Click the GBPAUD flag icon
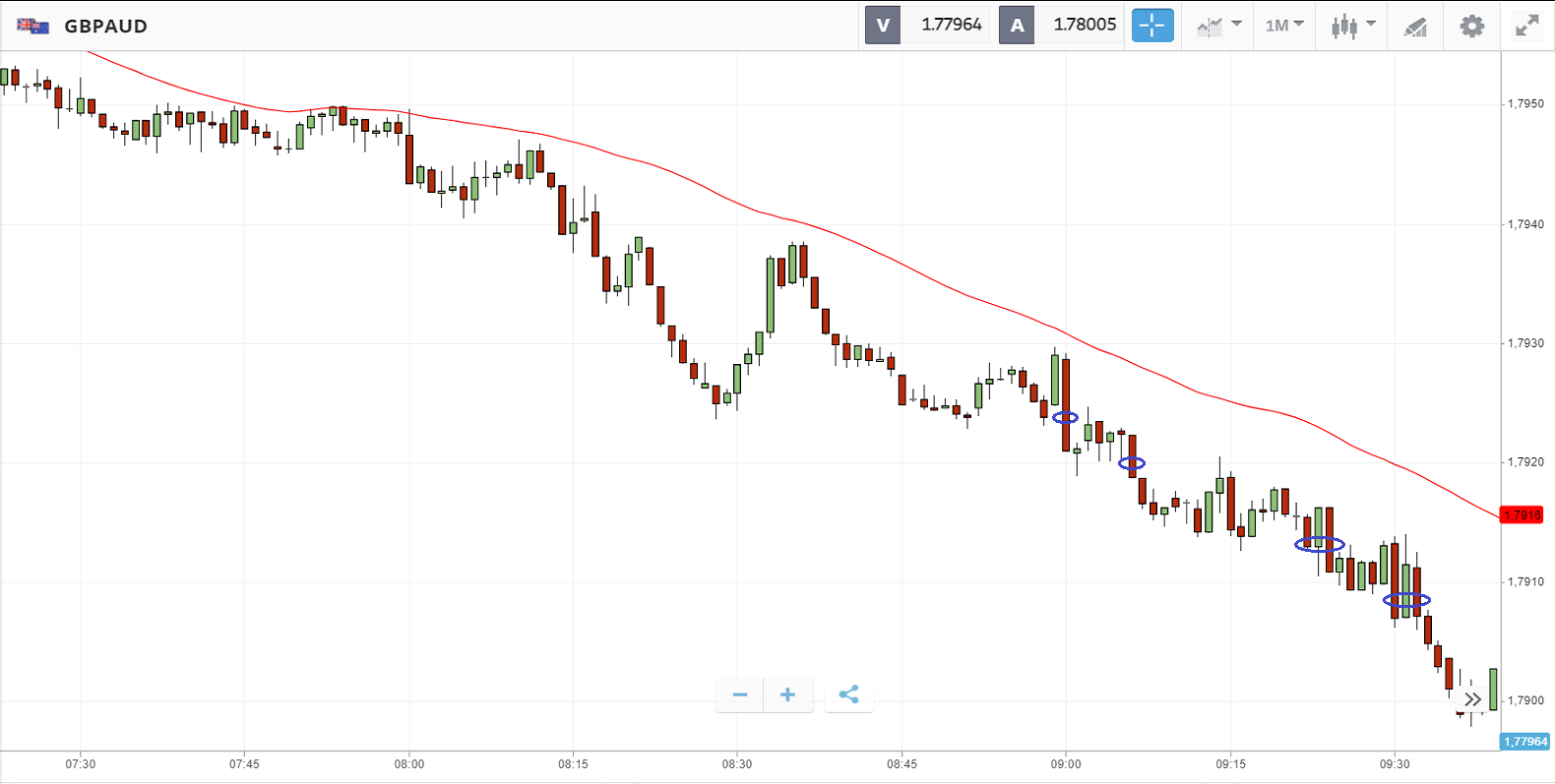The height and width of the screenshot is (784, 1555). [33, 27]
